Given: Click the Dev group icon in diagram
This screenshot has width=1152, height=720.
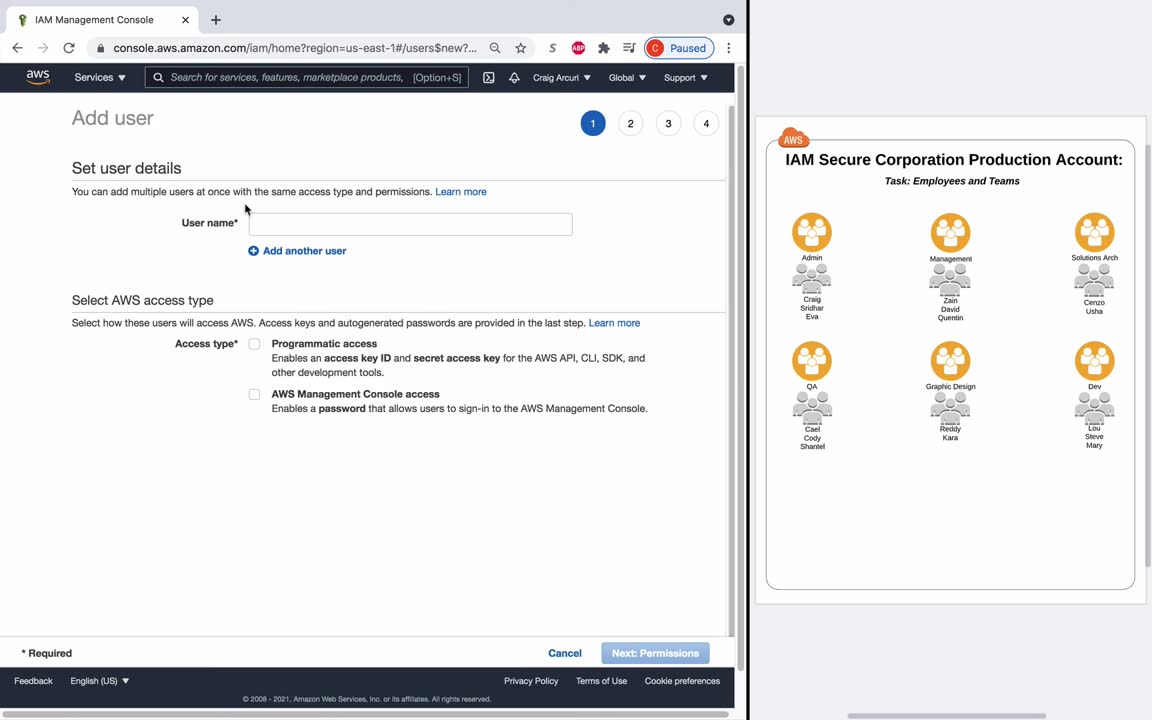Looking at the screenshot, I should coord(1095,361).
